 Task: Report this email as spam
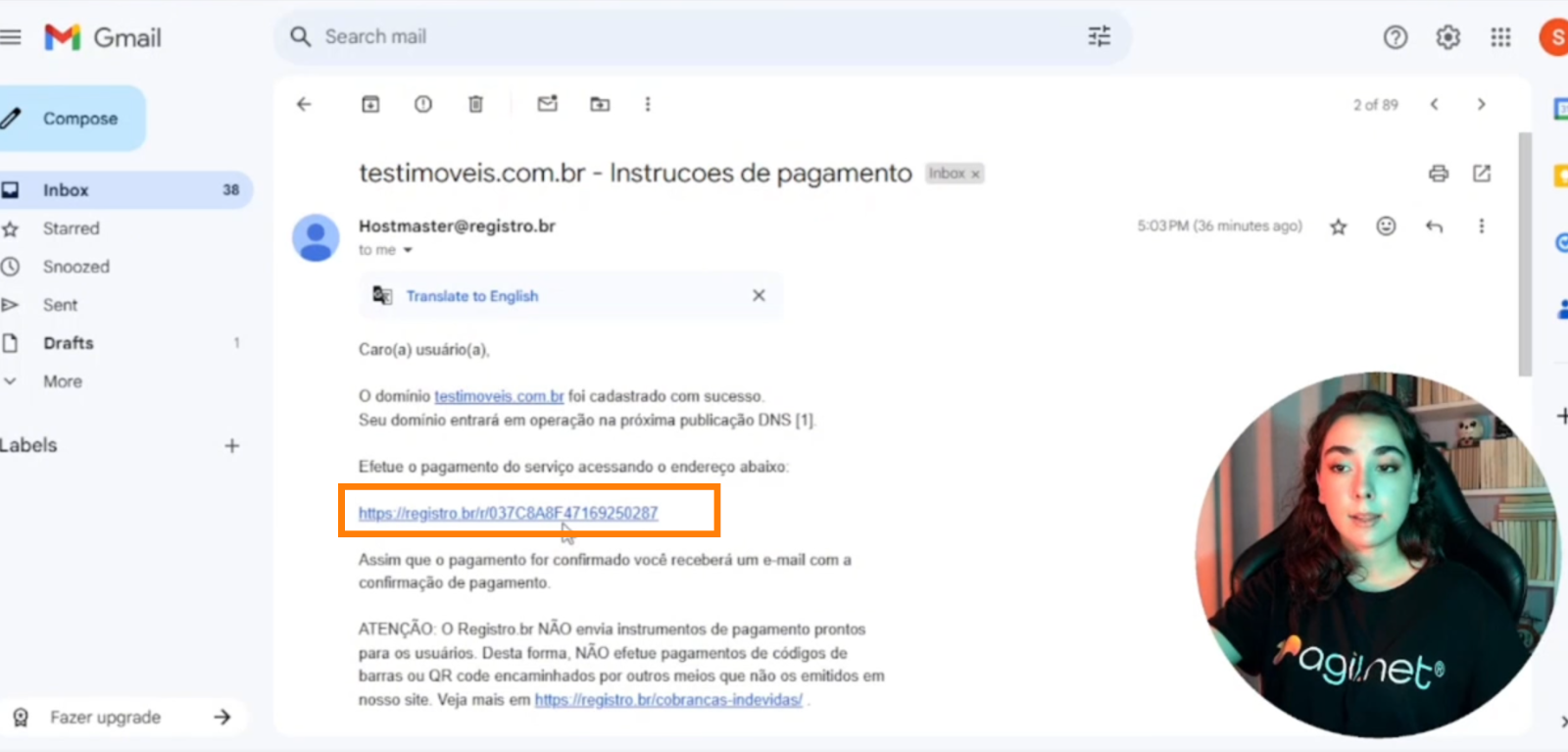(423, 104)
